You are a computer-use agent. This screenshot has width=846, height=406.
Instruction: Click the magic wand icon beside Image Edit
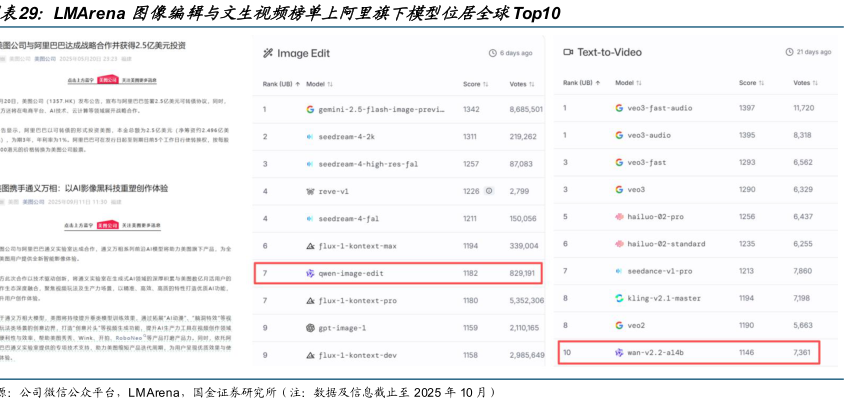click(x=267, y=53)
